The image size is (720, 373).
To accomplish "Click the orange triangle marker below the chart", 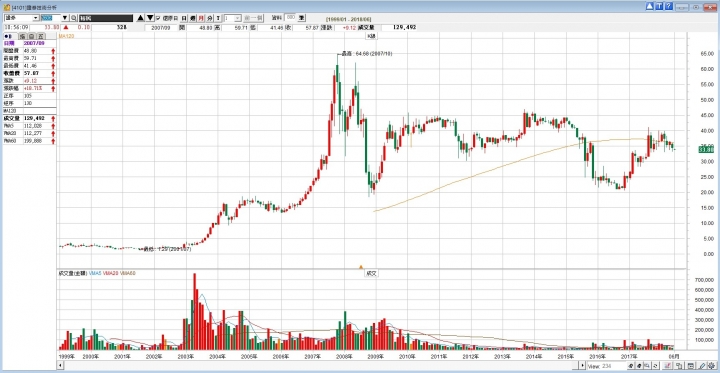I will click(x=361, y=266).
